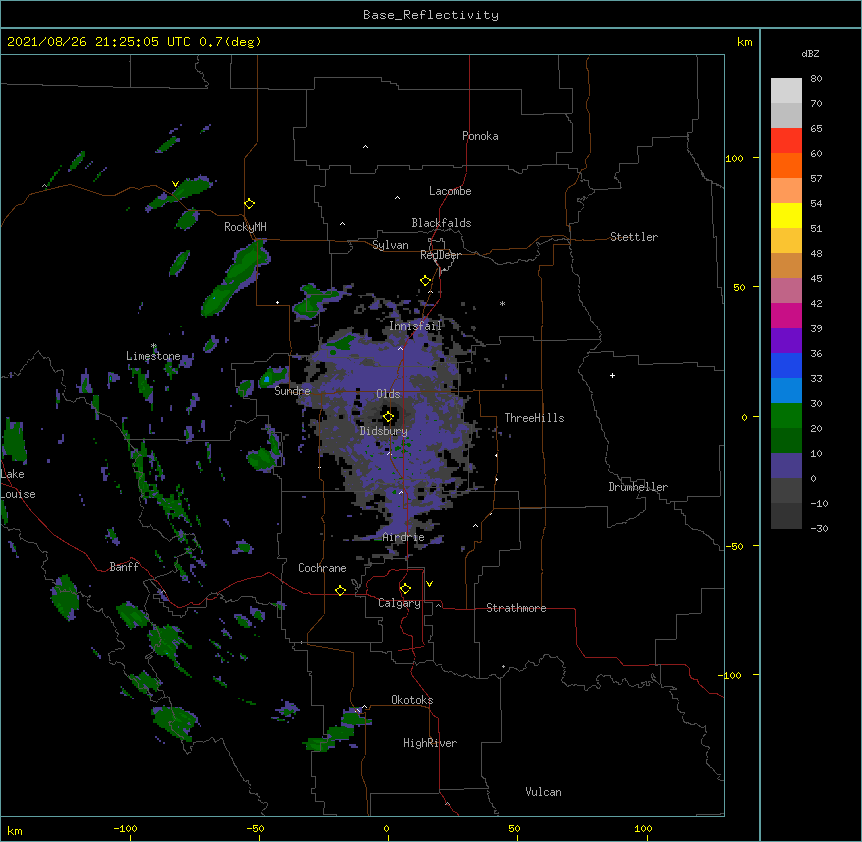Click the Strathmore town label
862x842 pixels.
coord(516,608)
